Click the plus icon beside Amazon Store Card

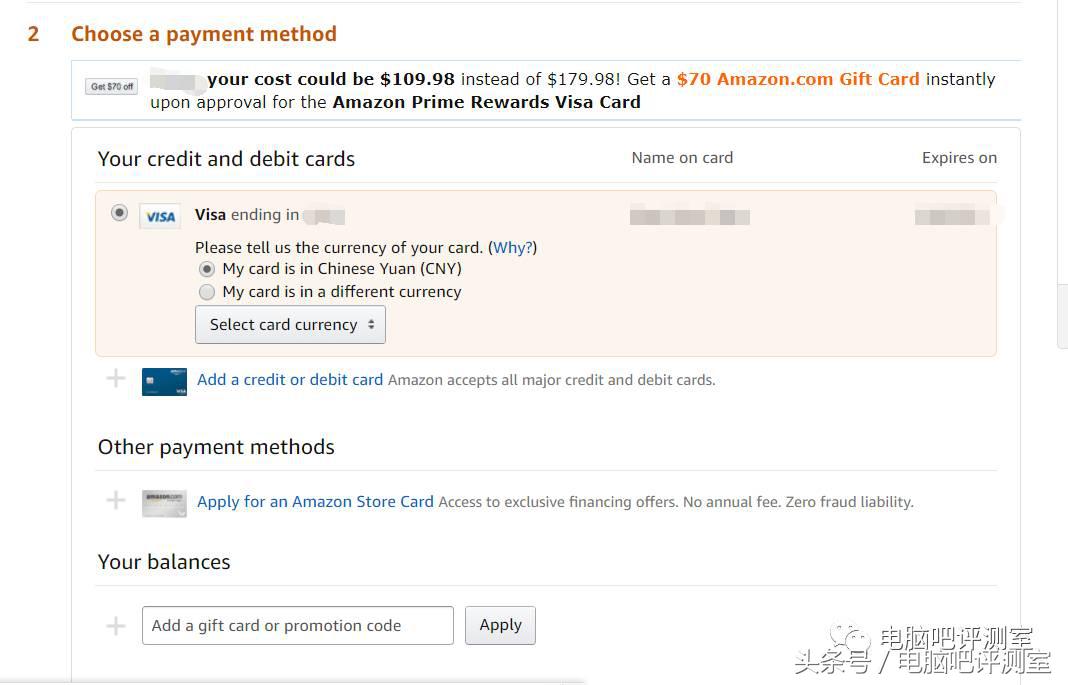[116, 501]
